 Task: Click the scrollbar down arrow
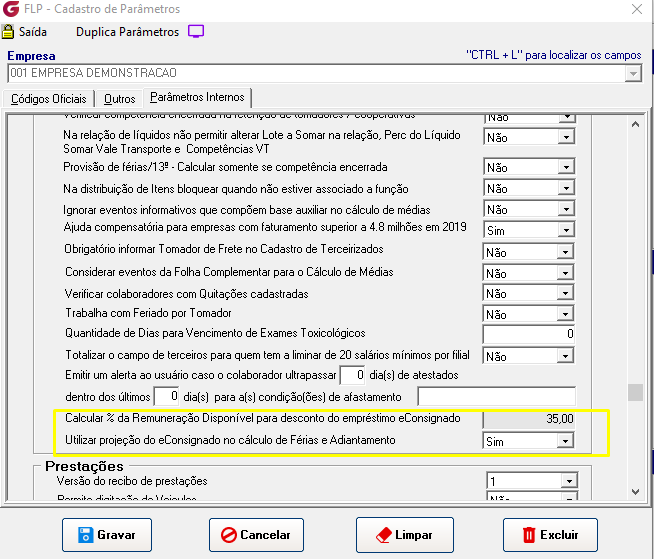[635, 492]
